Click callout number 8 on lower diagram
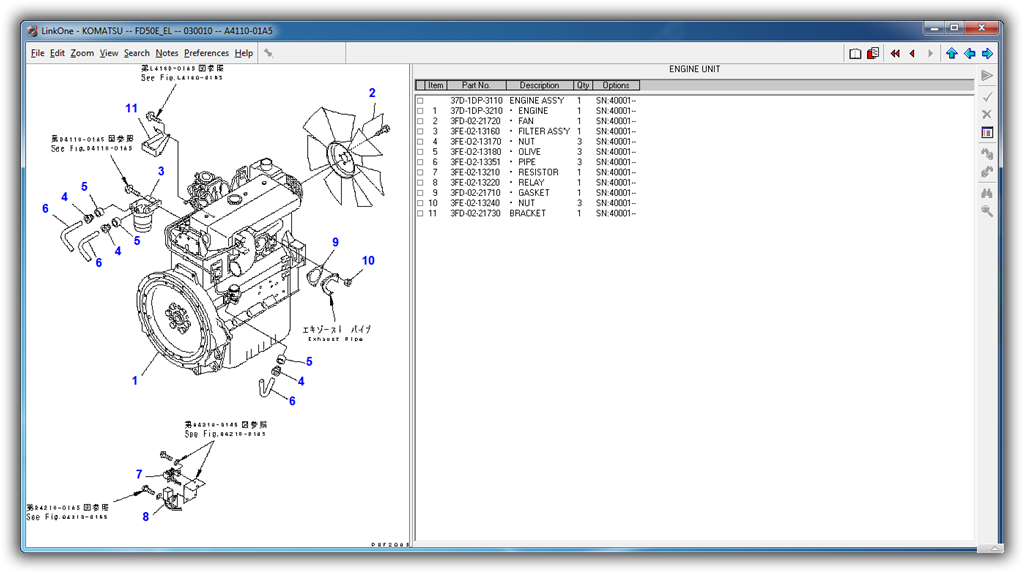 146,517
